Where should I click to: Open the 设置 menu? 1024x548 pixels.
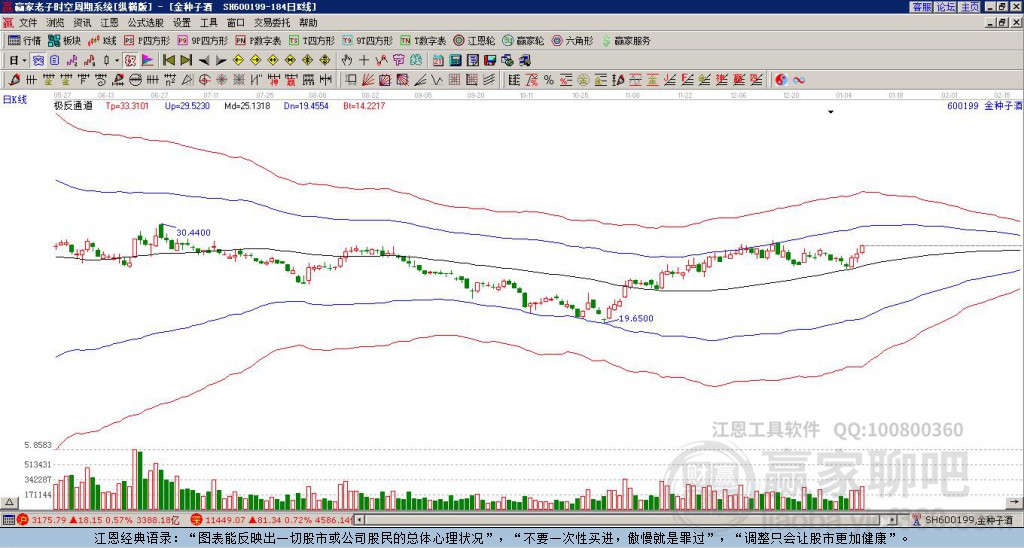pyautogui.click(x=182, y=23)
